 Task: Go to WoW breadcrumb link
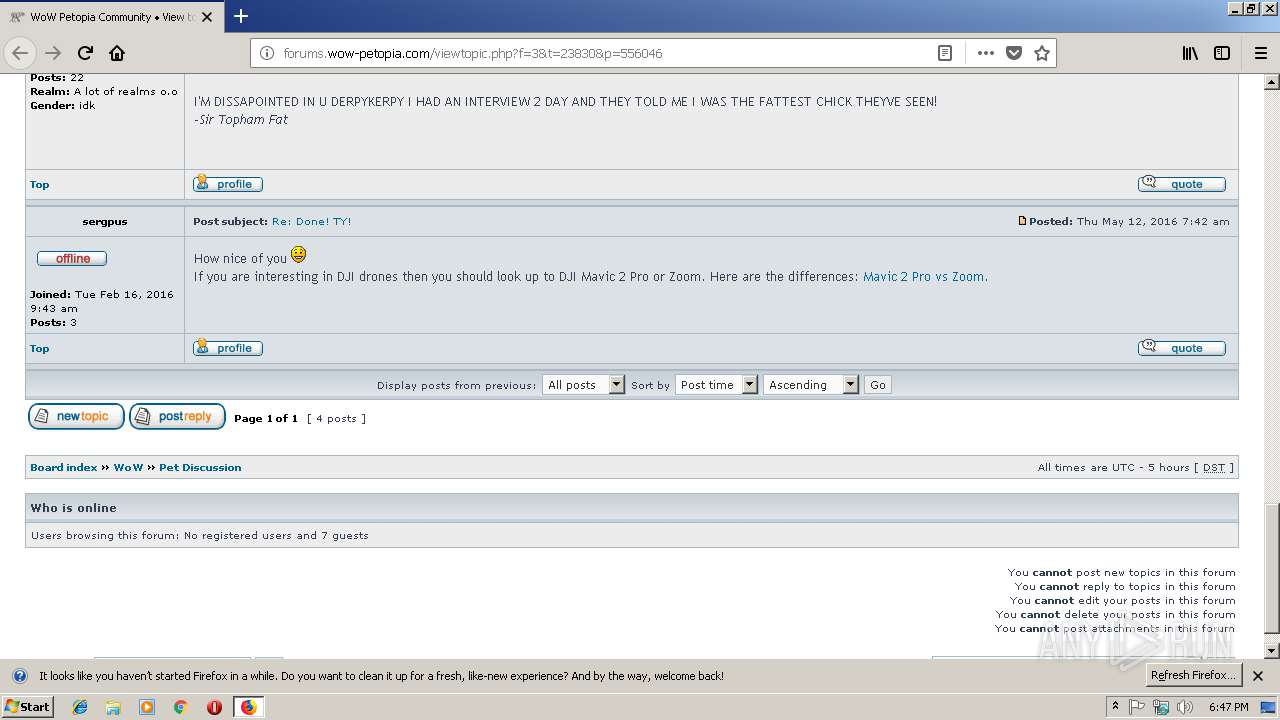[x=128, y=468]
